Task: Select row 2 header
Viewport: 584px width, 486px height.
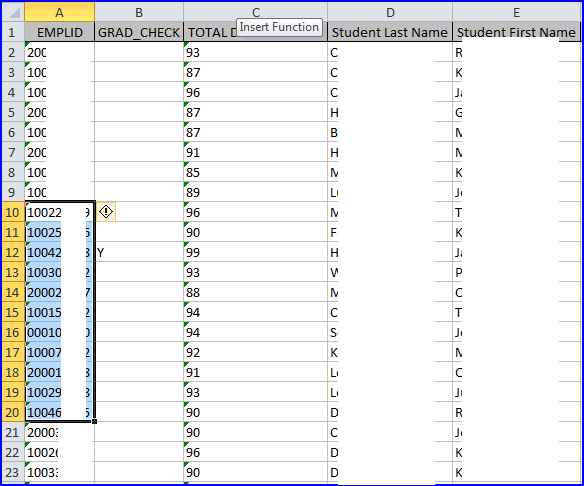Action: [x=13, y=52]
